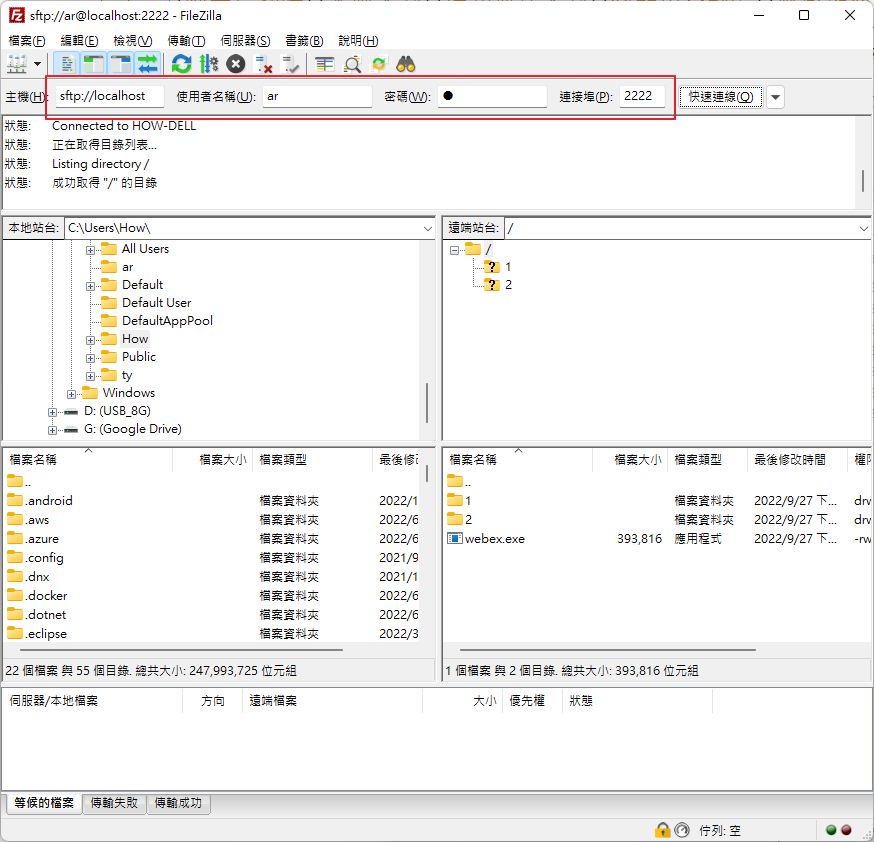Select webex.exe in remote list

(x=657, y=539)
